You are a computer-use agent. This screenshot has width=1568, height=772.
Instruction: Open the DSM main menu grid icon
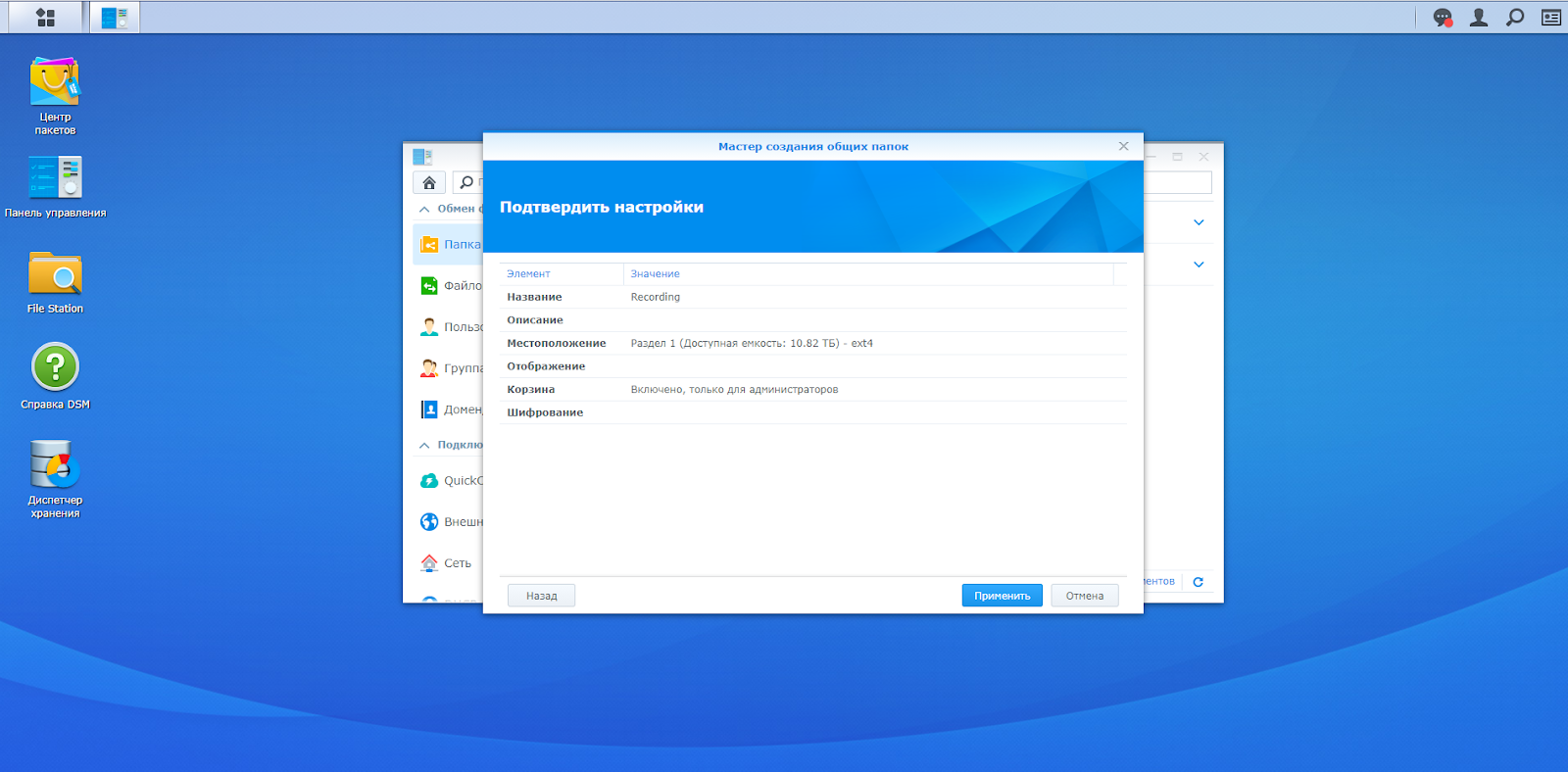point(45,17)
